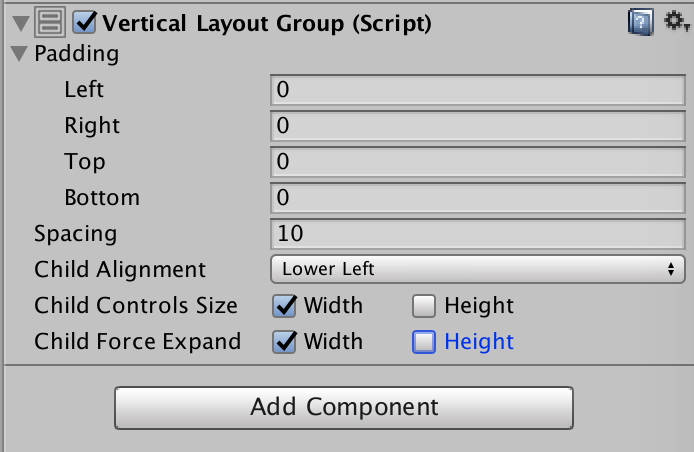694x452 pixels.
Task: Click the Bottom padding input field
Action: [477, 197]
